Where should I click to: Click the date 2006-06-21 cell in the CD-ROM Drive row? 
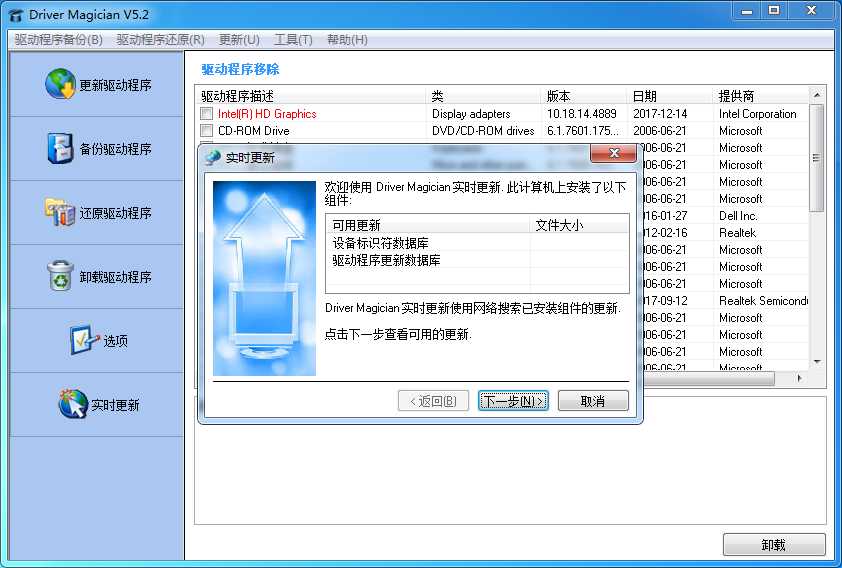click(x=659, y=130)
